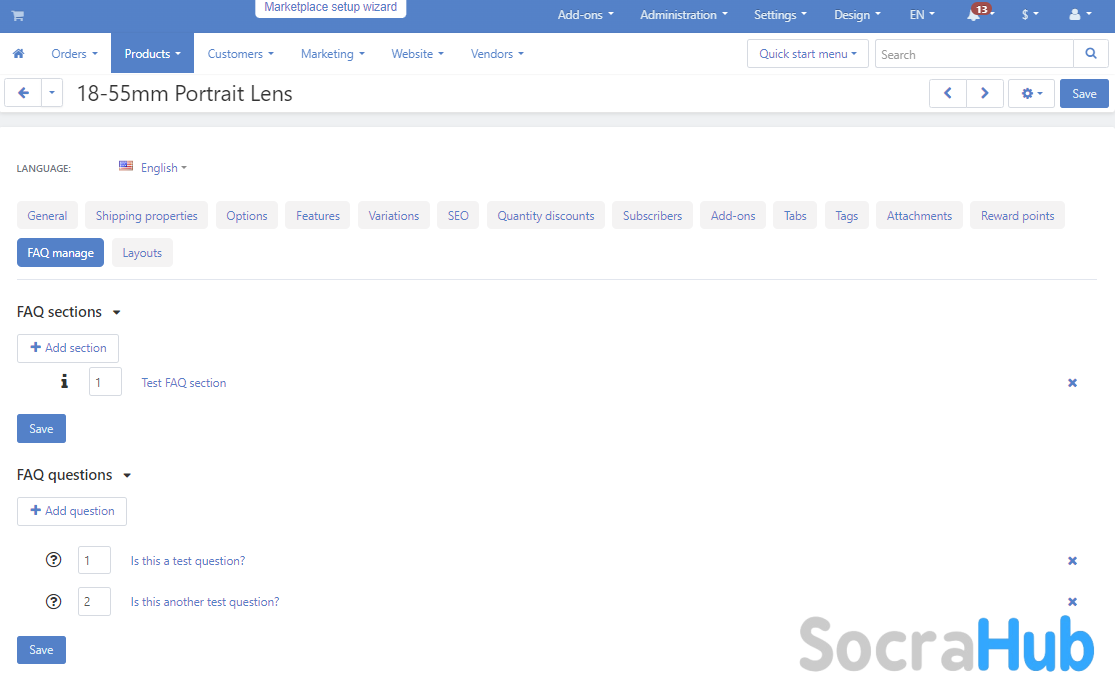The height and width of the screenshot is (676, 1115).
Task: Switch to the Shipping properties tab
Action: (146, 216)
